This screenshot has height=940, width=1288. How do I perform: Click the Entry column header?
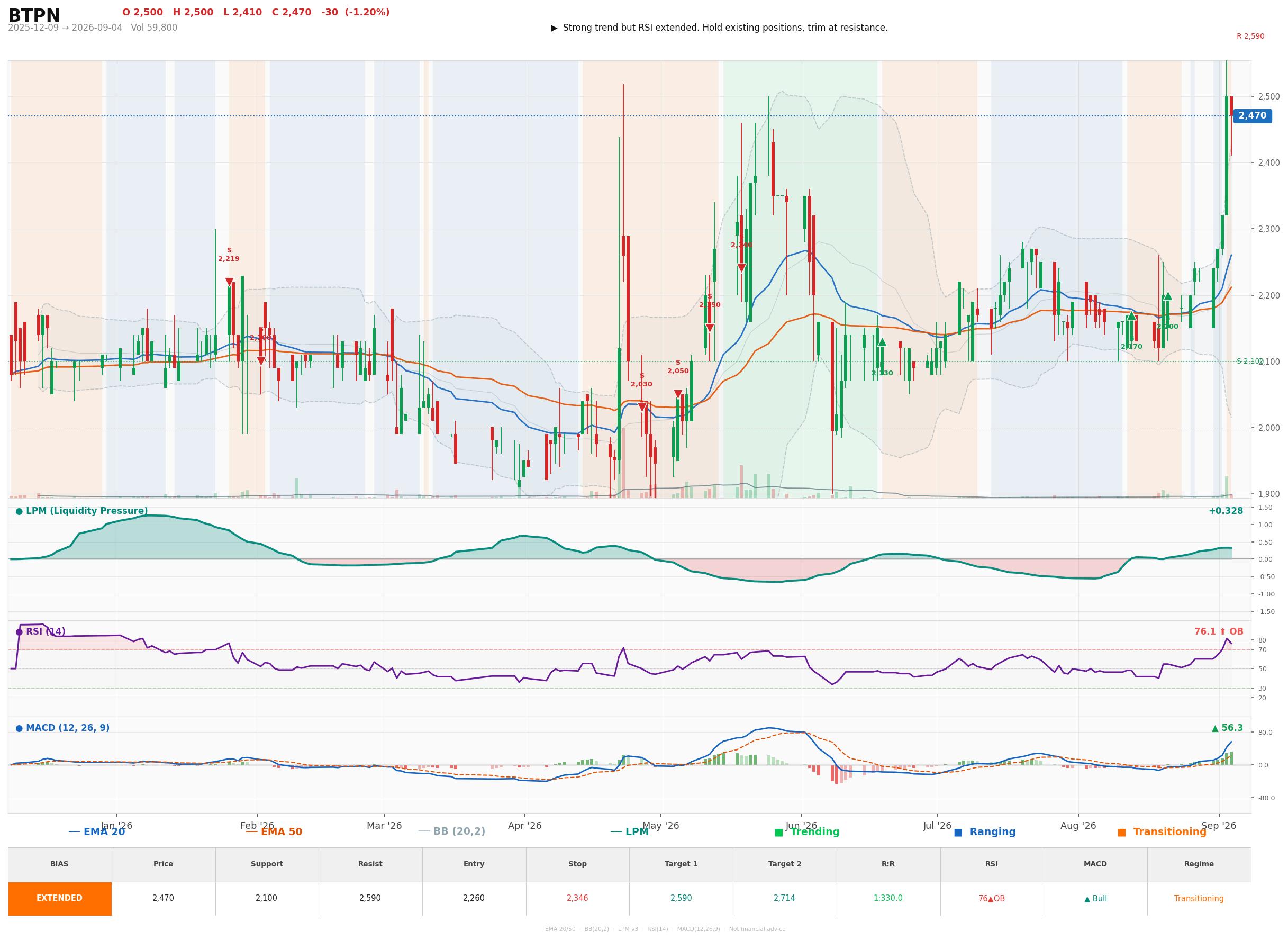(474, 864)
